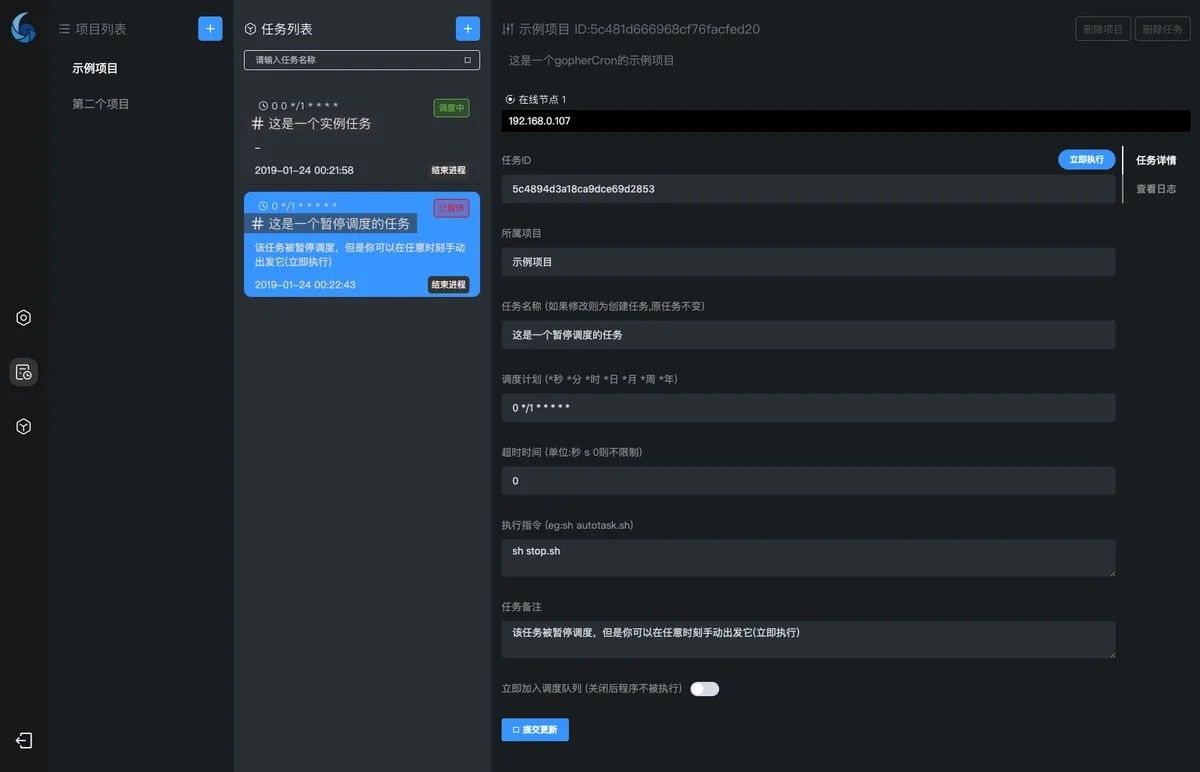Click 结束进程 on the paused task card

click(449, 285)
